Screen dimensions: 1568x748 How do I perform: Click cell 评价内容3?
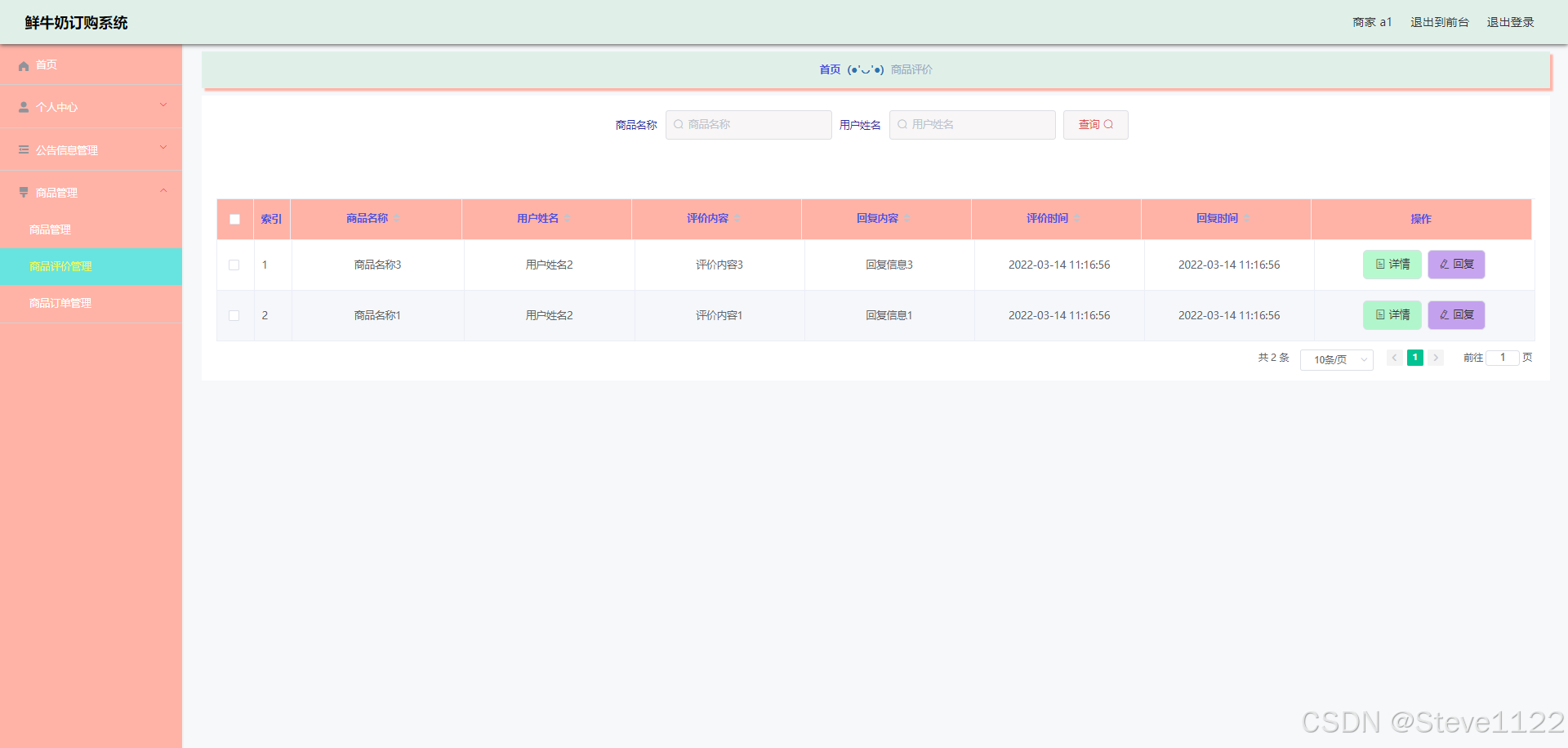(x=719, y=265)
